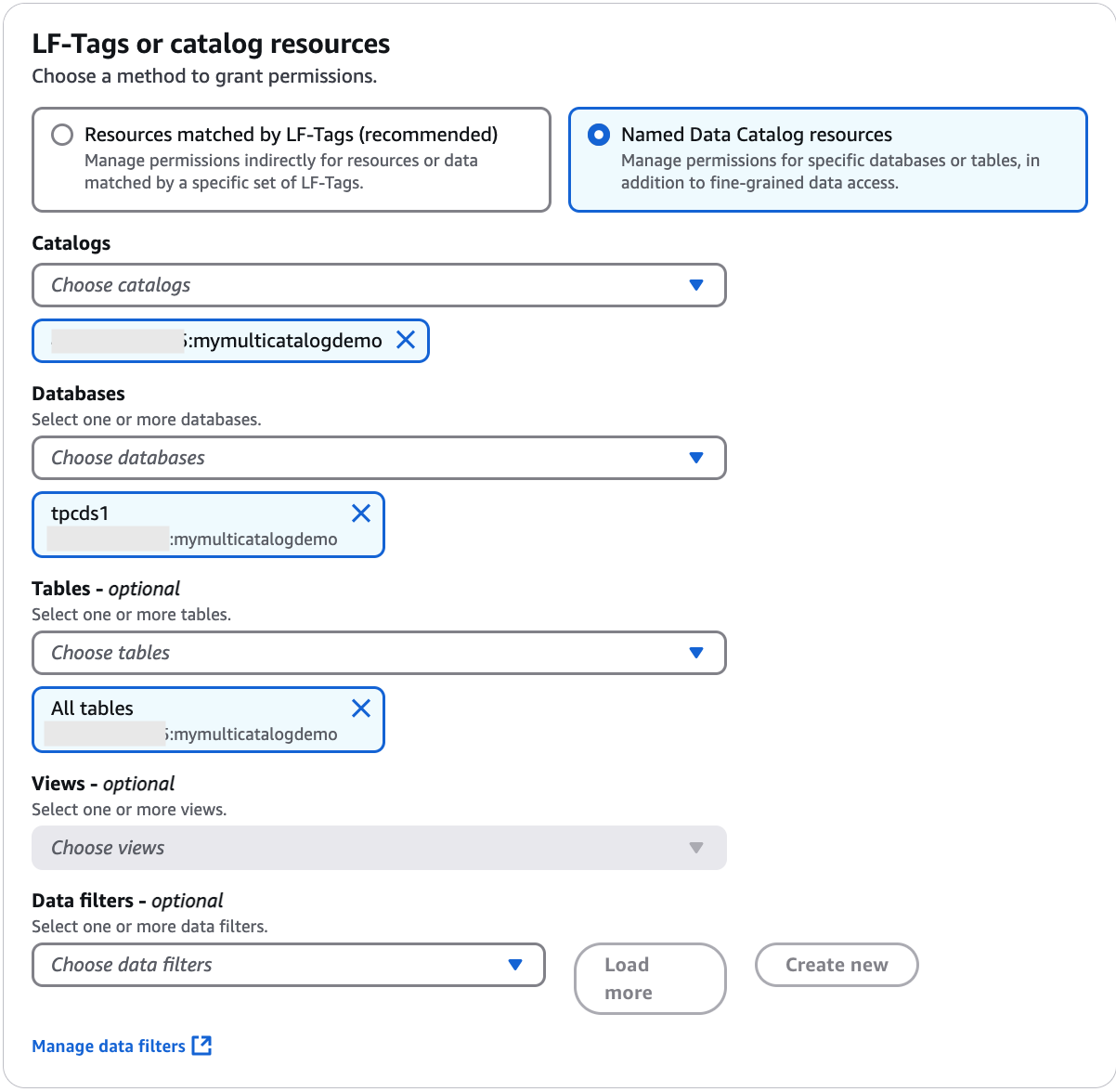
Task: Click the caret arrow on Choose catalogs field
Action: click(696, 285)
